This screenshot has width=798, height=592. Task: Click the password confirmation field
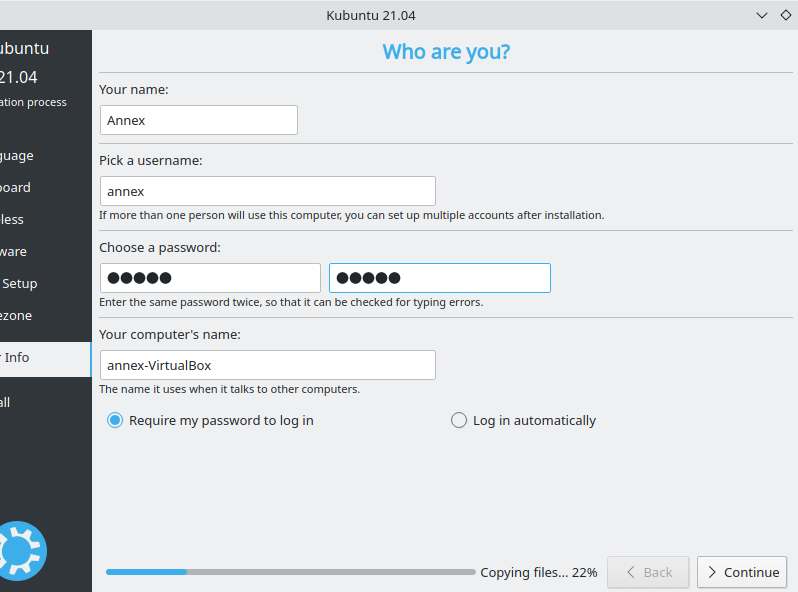pos(440,278)
